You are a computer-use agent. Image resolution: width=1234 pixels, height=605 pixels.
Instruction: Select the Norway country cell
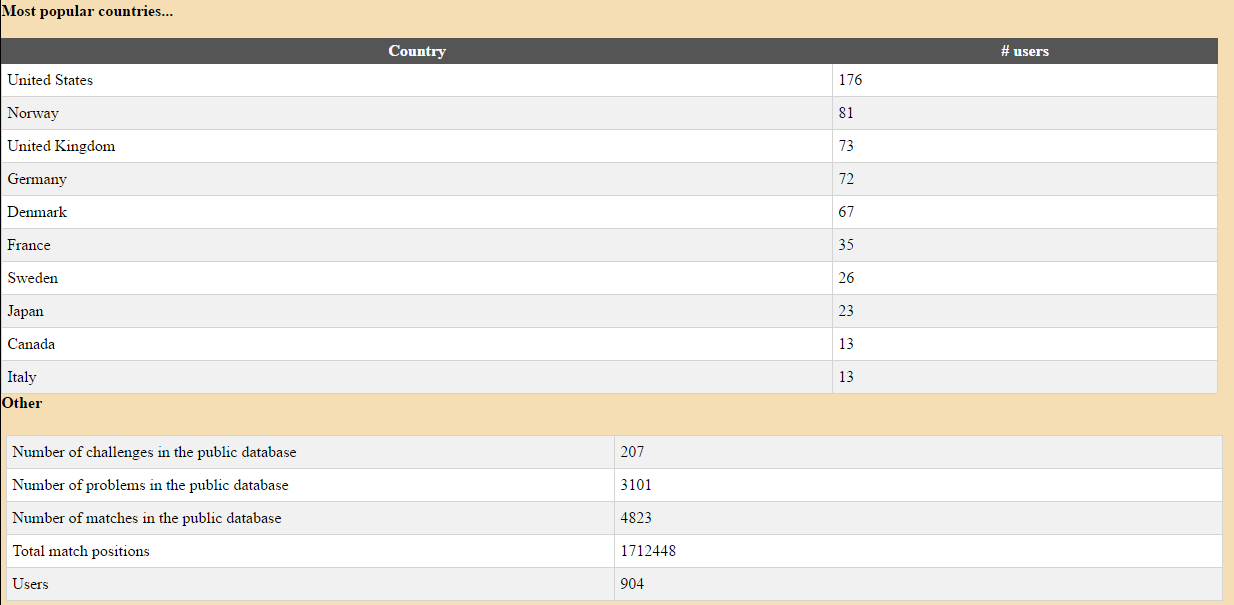[417, 113]
